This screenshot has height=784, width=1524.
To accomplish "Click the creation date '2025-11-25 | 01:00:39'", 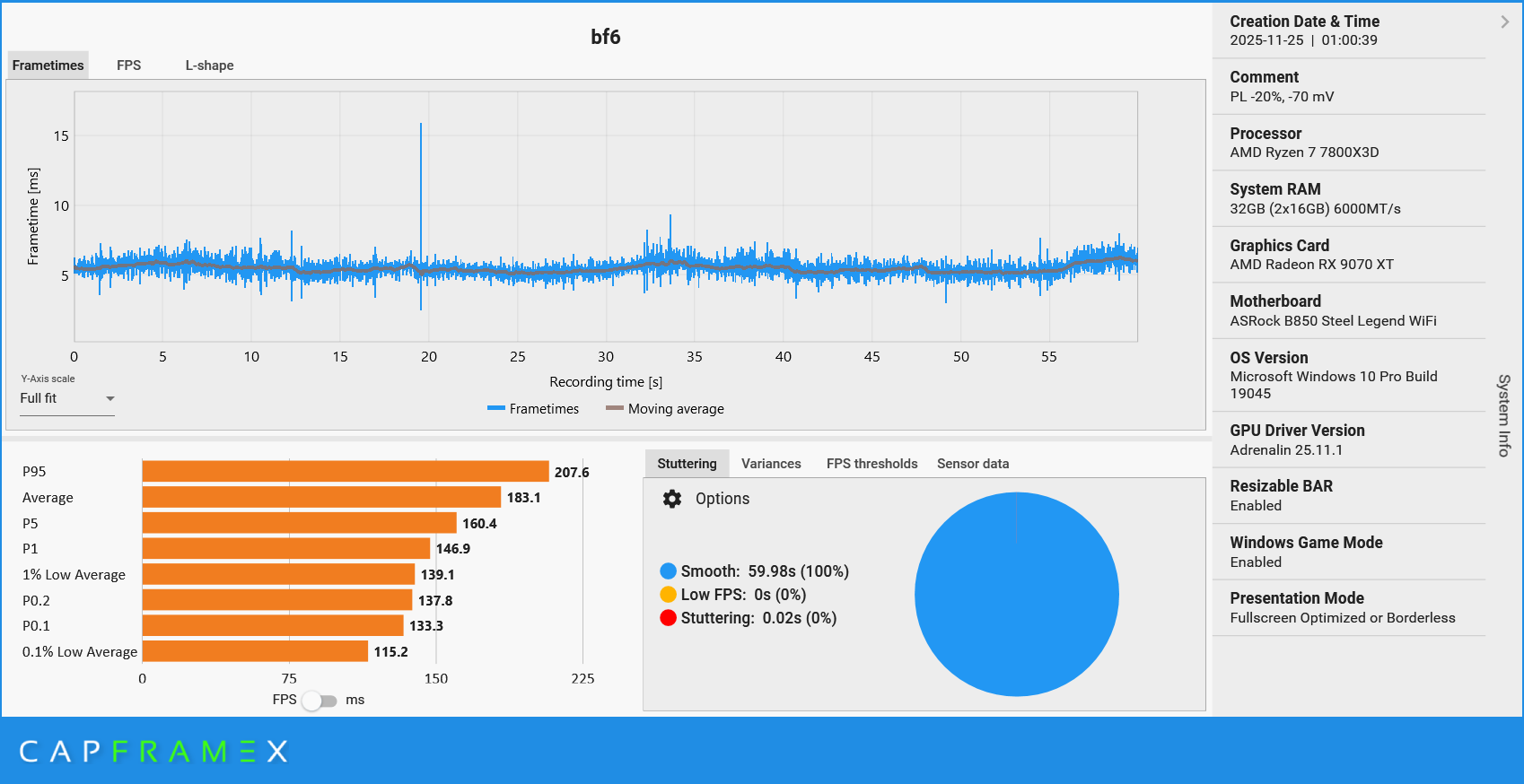I will (1303, 40).
